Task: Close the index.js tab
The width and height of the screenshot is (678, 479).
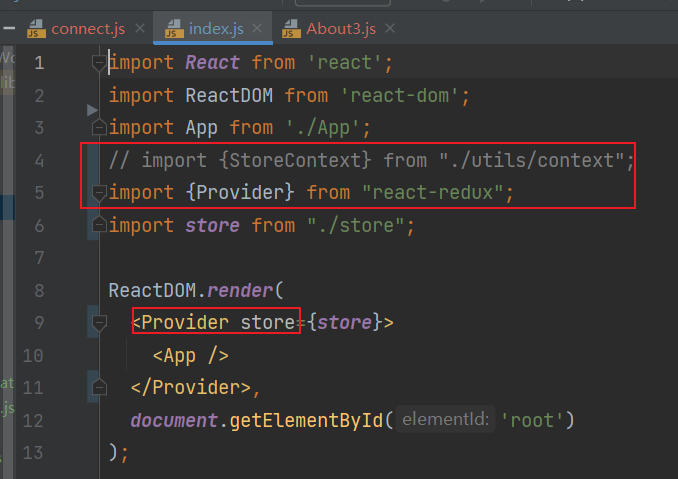Action: pos(257,29)
